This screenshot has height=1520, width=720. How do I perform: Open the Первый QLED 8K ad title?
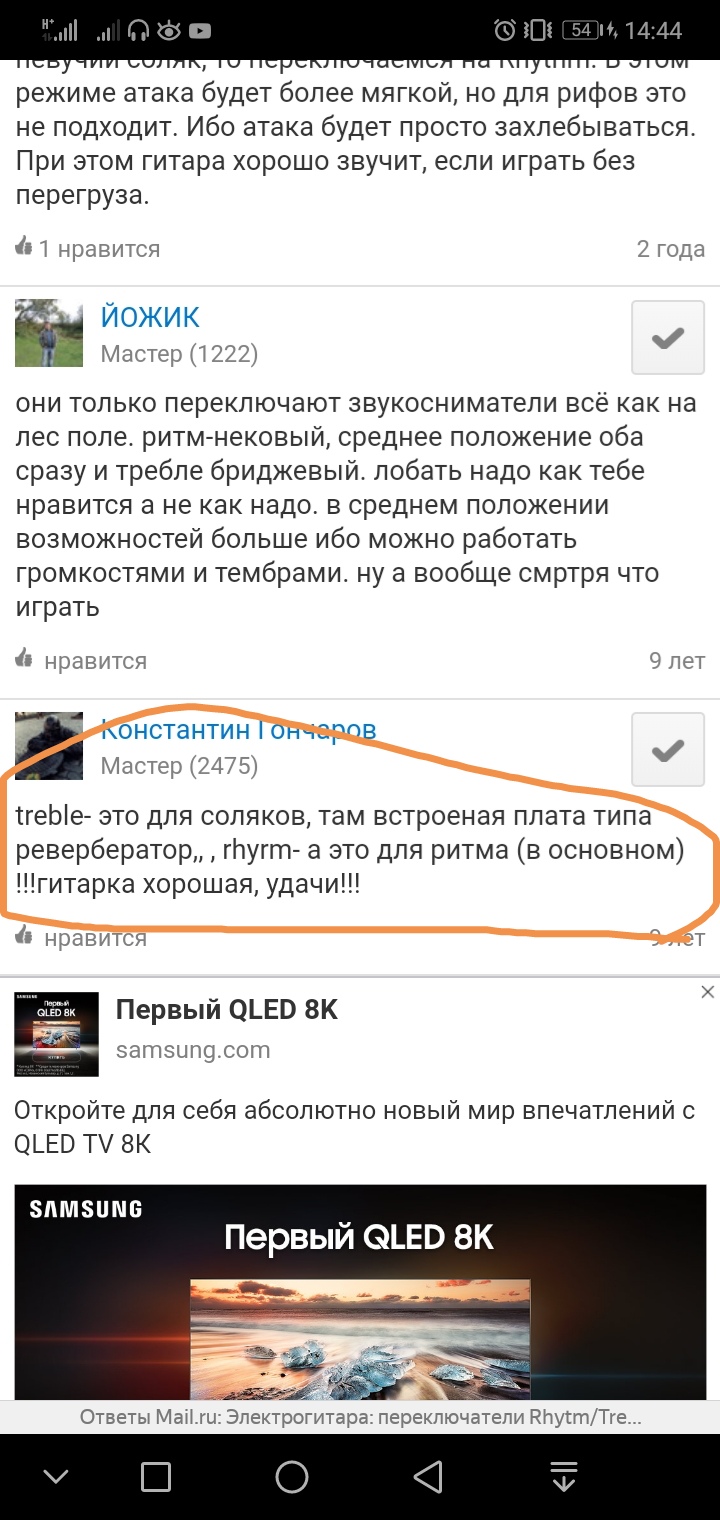pos(227,1010)
